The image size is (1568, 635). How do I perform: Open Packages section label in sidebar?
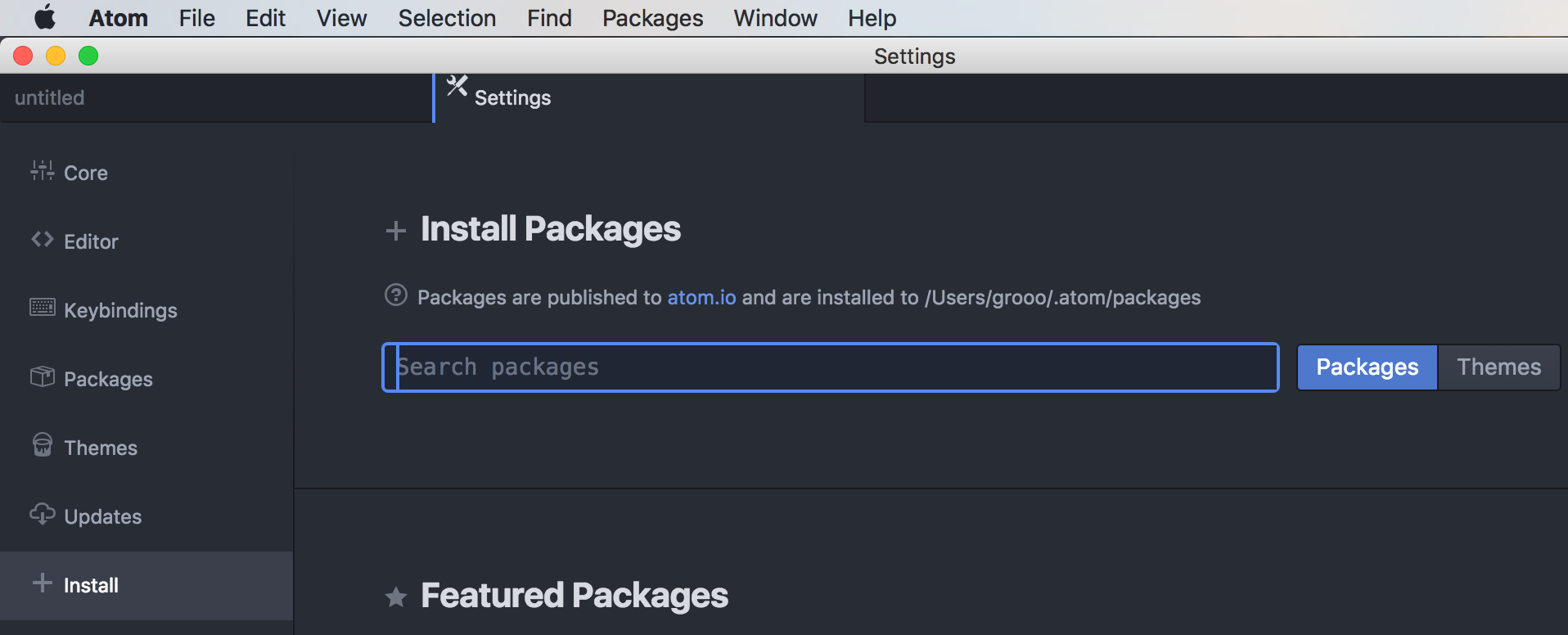(108, 379)
